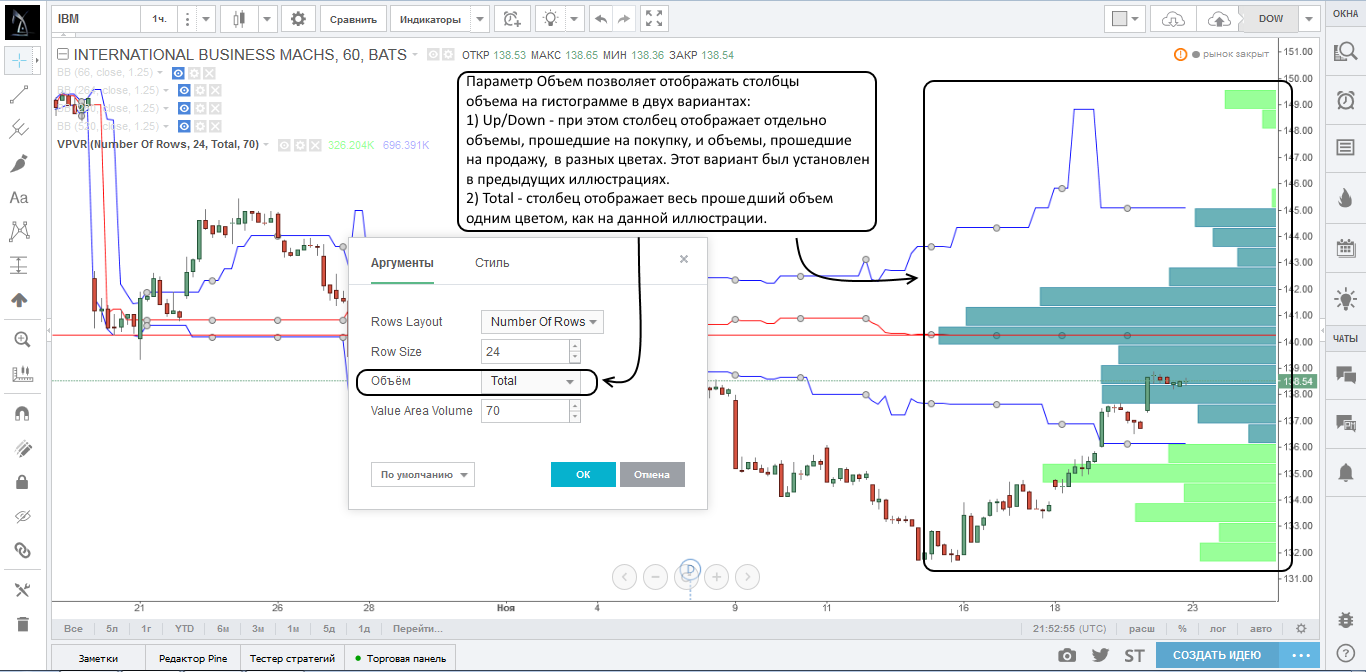The width and height of the screenshot is (1366, 672).
Task: Hide the BB (530, close, 1.25) indicator
Action: (x=183, y=126)
